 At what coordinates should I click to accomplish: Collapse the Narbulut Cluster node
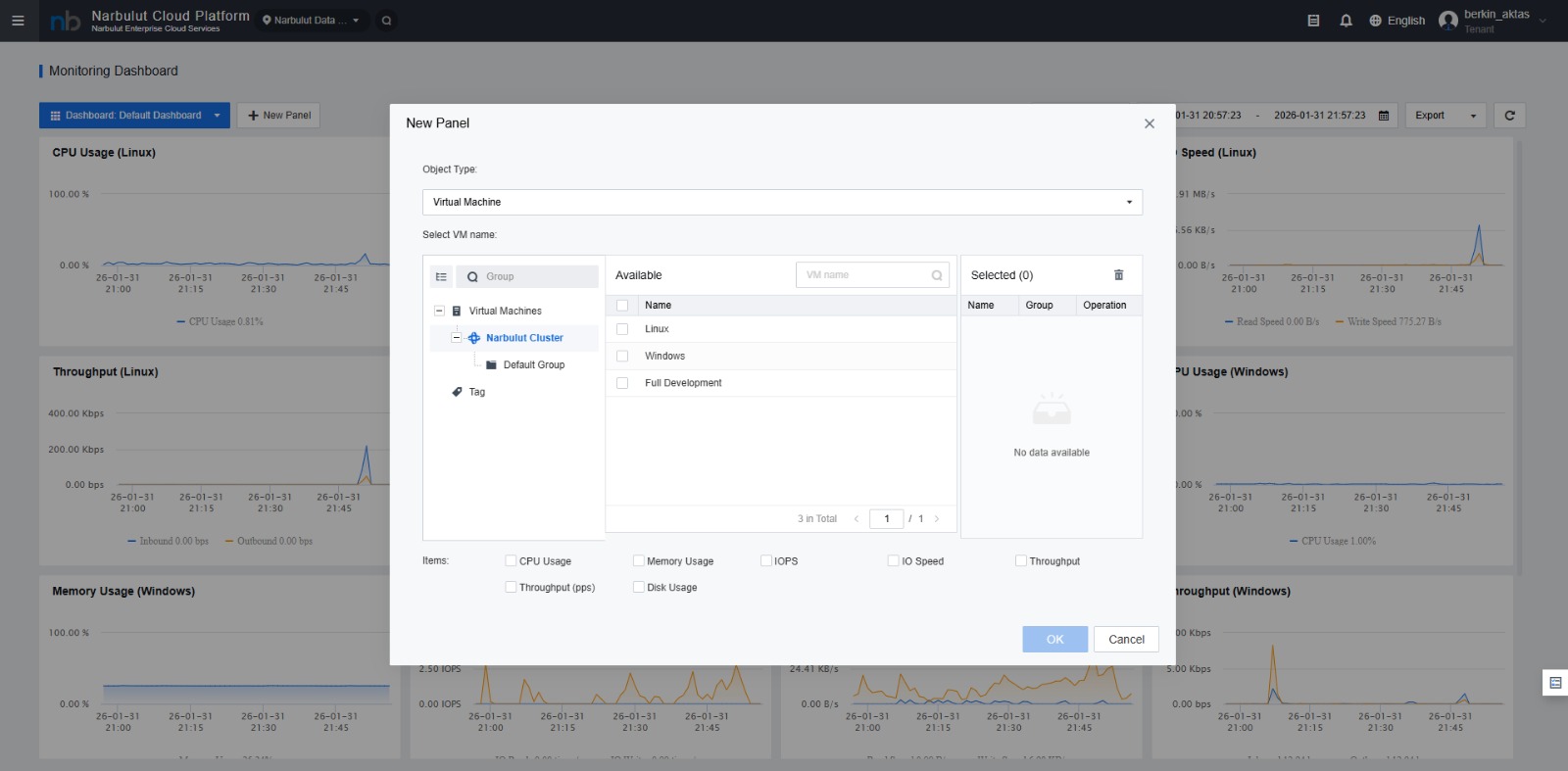456,338
